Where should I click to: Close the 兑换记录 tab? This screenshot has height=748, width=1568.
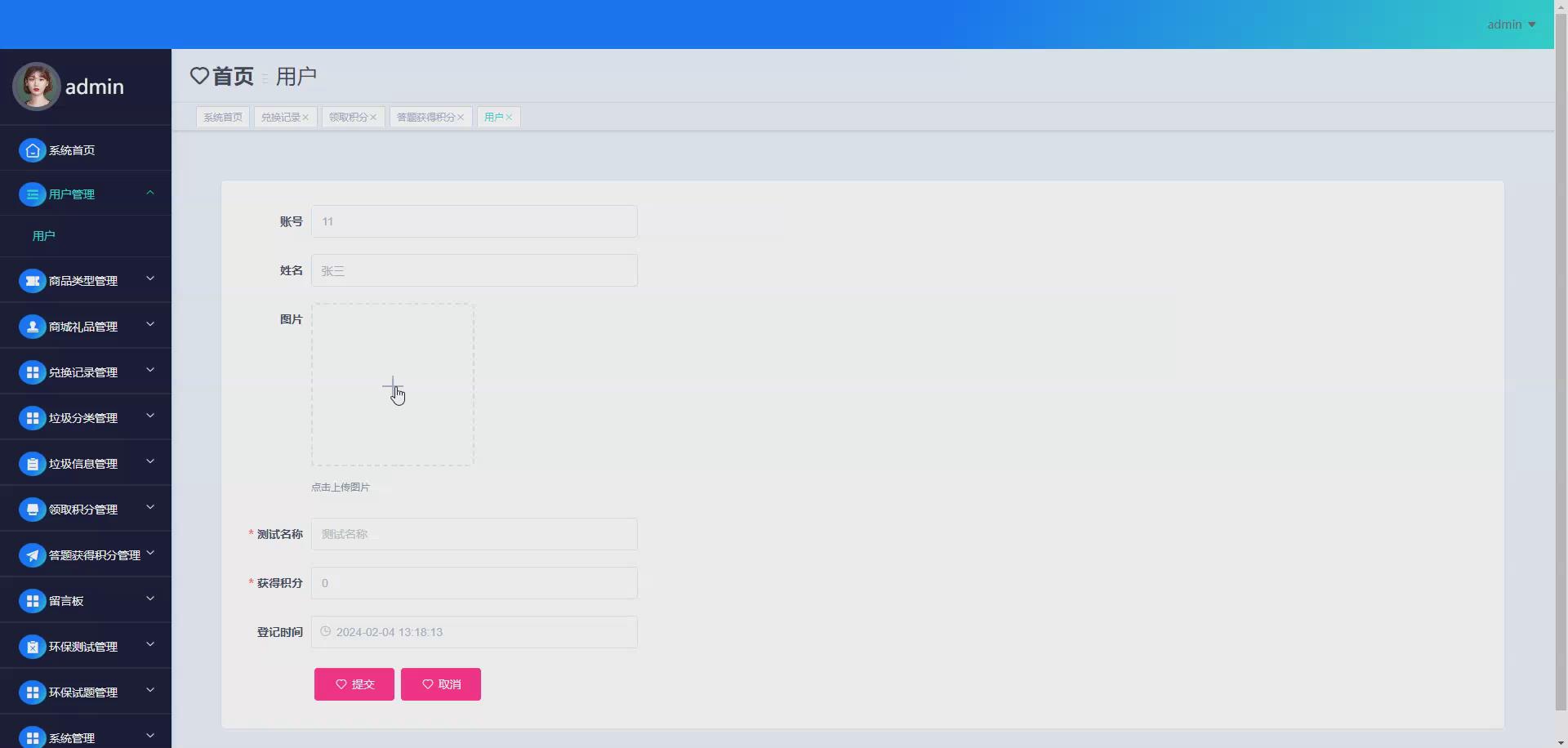point(305,118)
